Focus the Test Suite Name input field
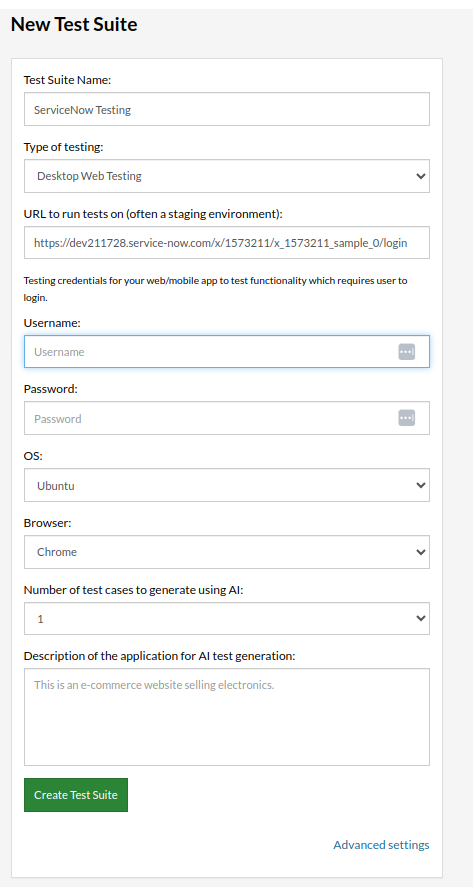This screenshot has width=473, height=887. pos(226,109)
